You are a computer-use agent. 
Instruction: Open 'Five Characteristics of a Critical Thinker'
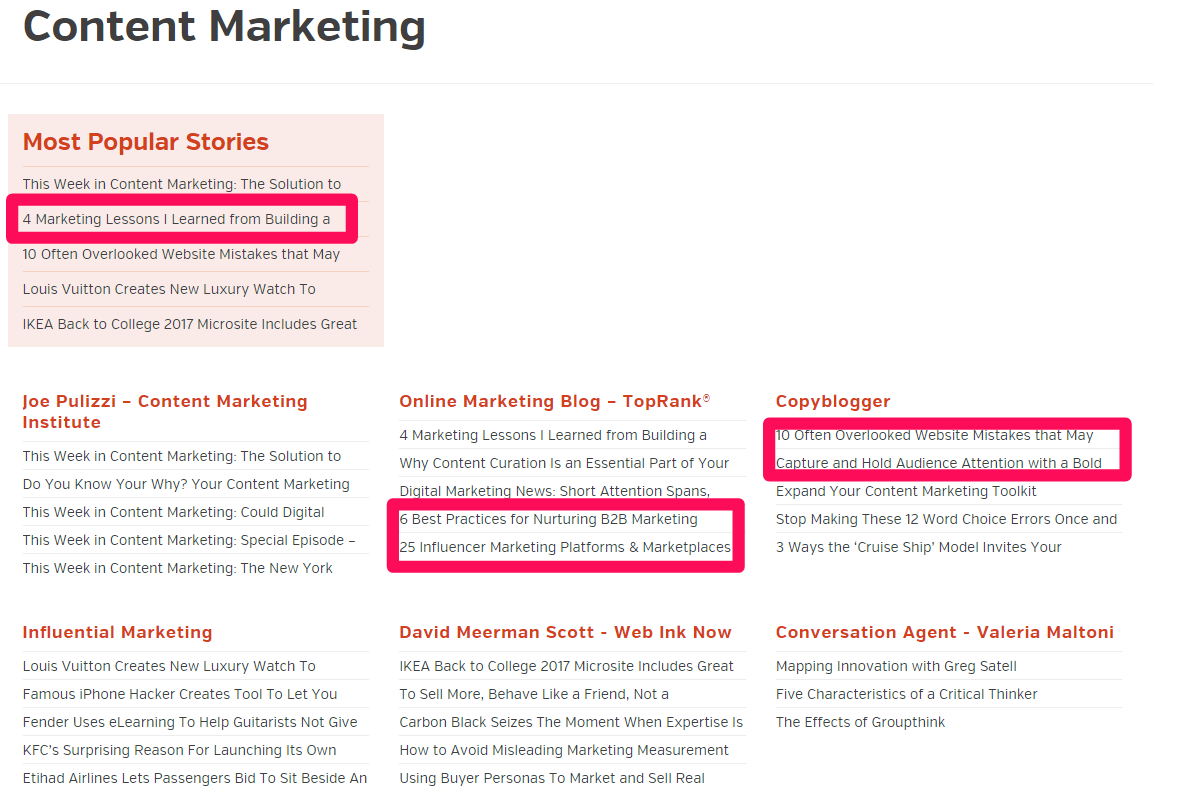pos(906,694)
